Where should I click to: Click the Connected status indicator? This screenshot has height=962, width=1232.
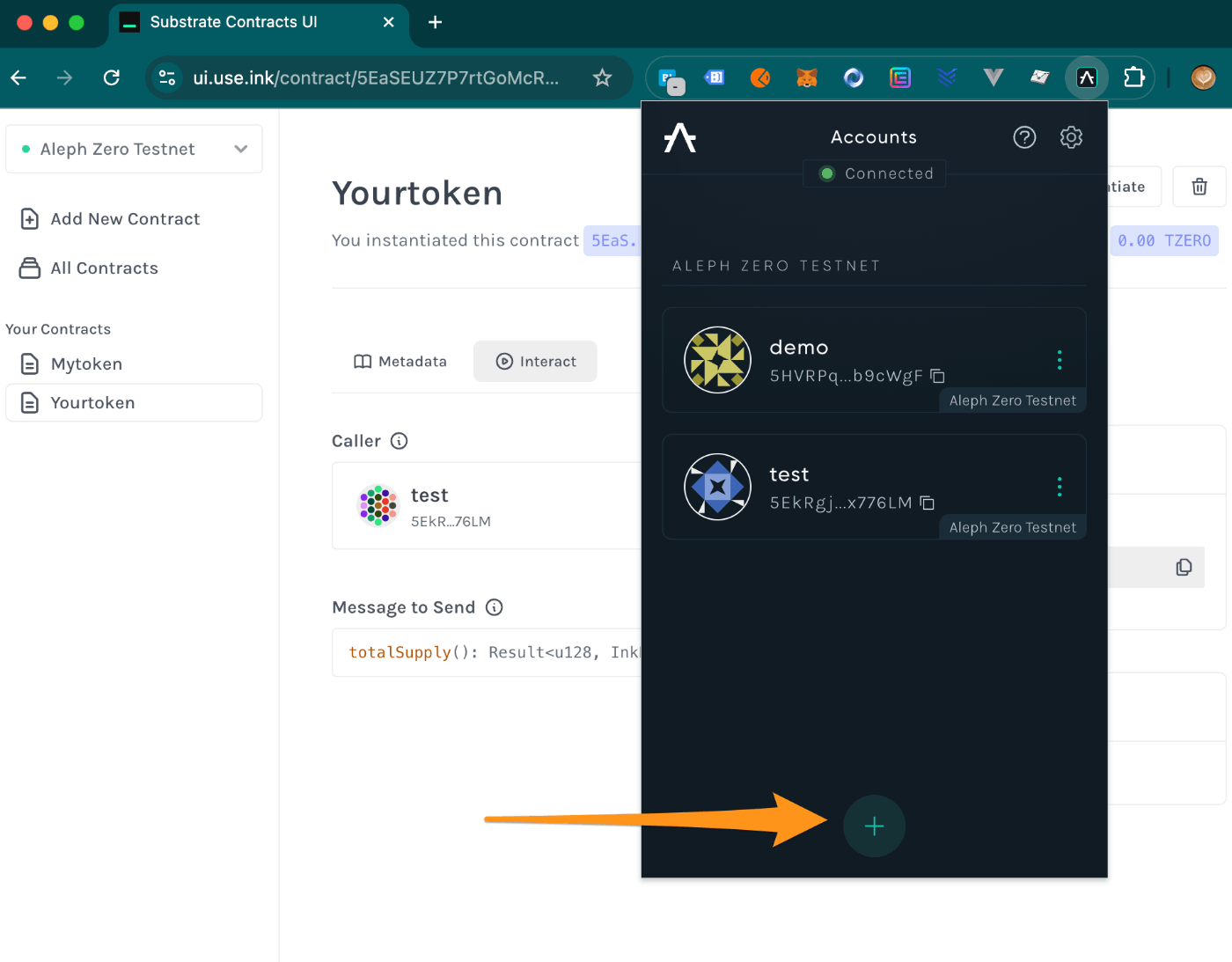(875, 173)
